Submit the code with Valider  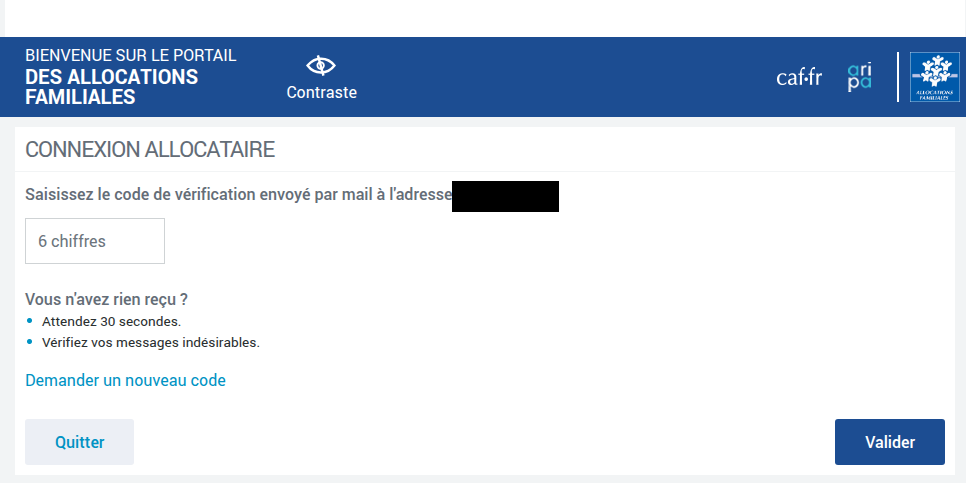coord(890,442)
